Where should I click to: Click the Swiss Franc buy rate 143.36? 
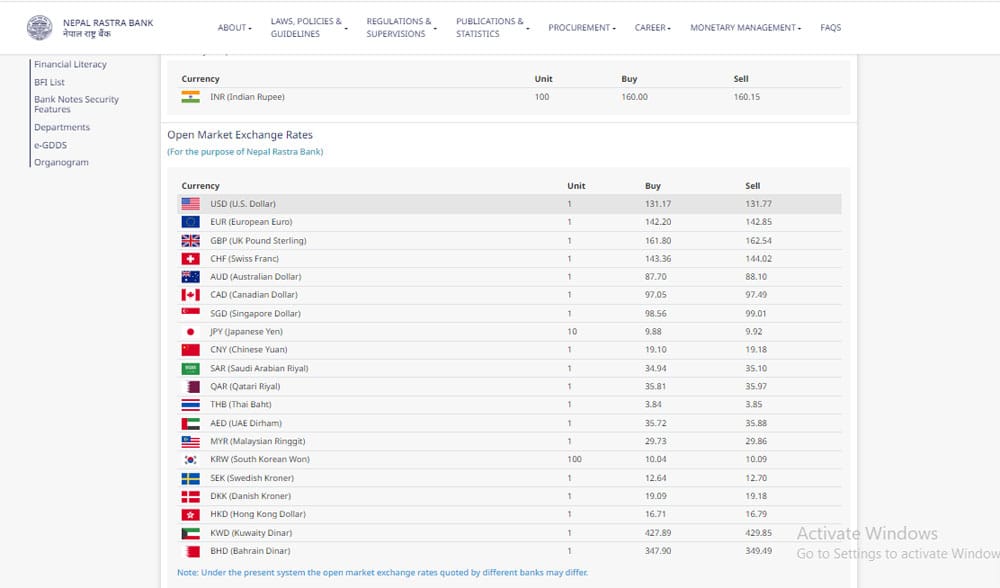pyautogui.click(x=658, y=259)
